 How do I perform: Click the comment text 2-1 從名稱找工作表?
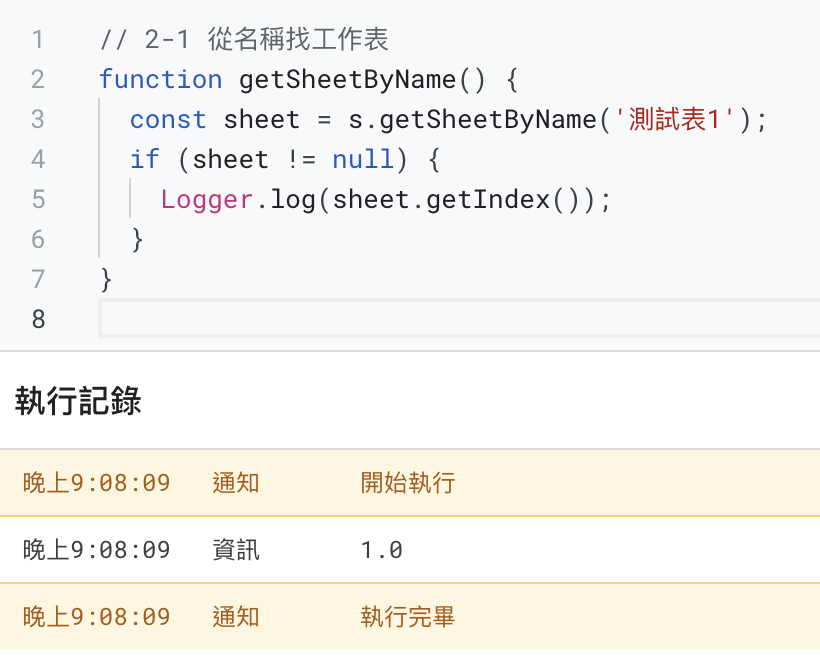point(266,40)
